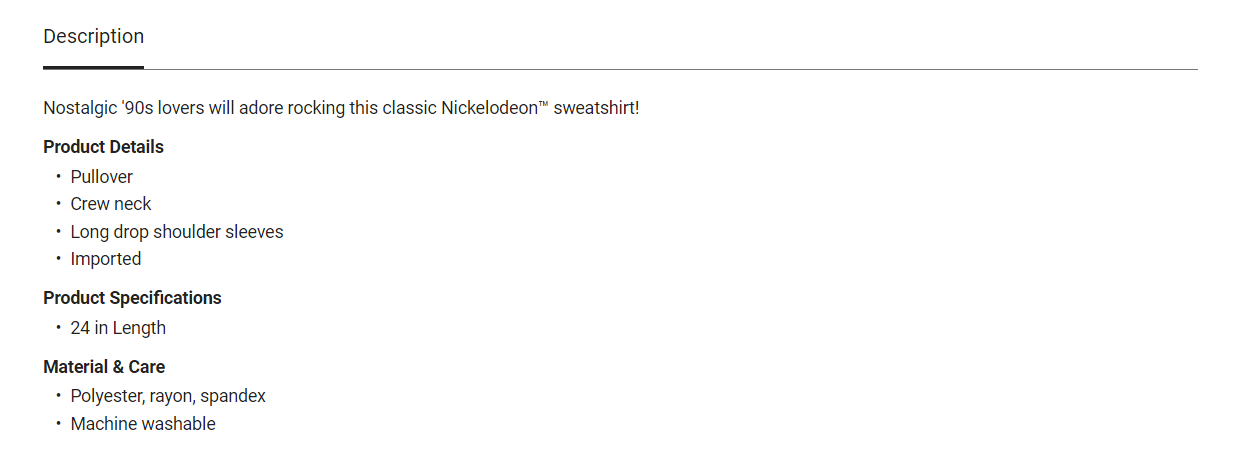Viewport: 1245px width, 454px height.
Task: Click the Product Details heading
Action: [103, 147]
